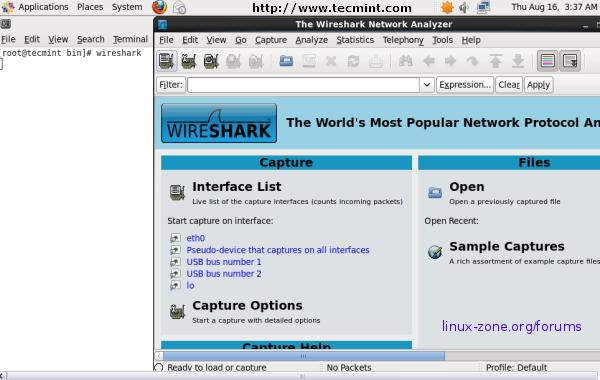Open a capture file via the folder toolbar icon

286,61
